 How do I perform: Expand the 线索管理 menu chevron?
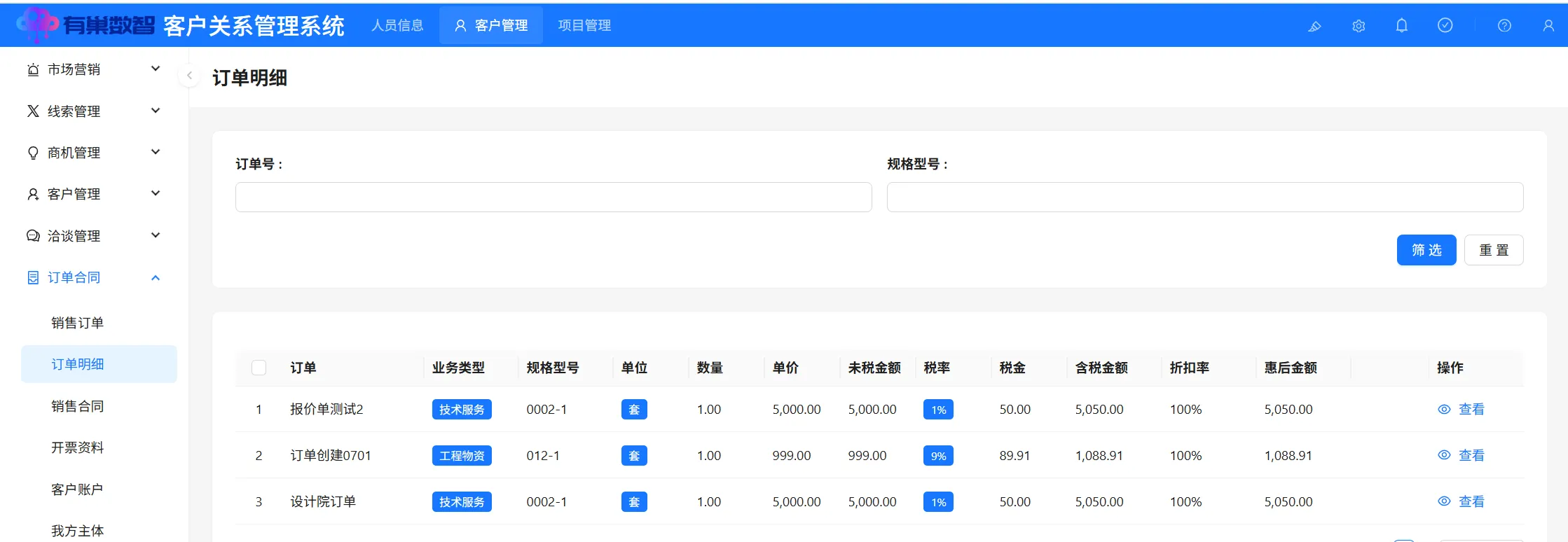(156, 111)
